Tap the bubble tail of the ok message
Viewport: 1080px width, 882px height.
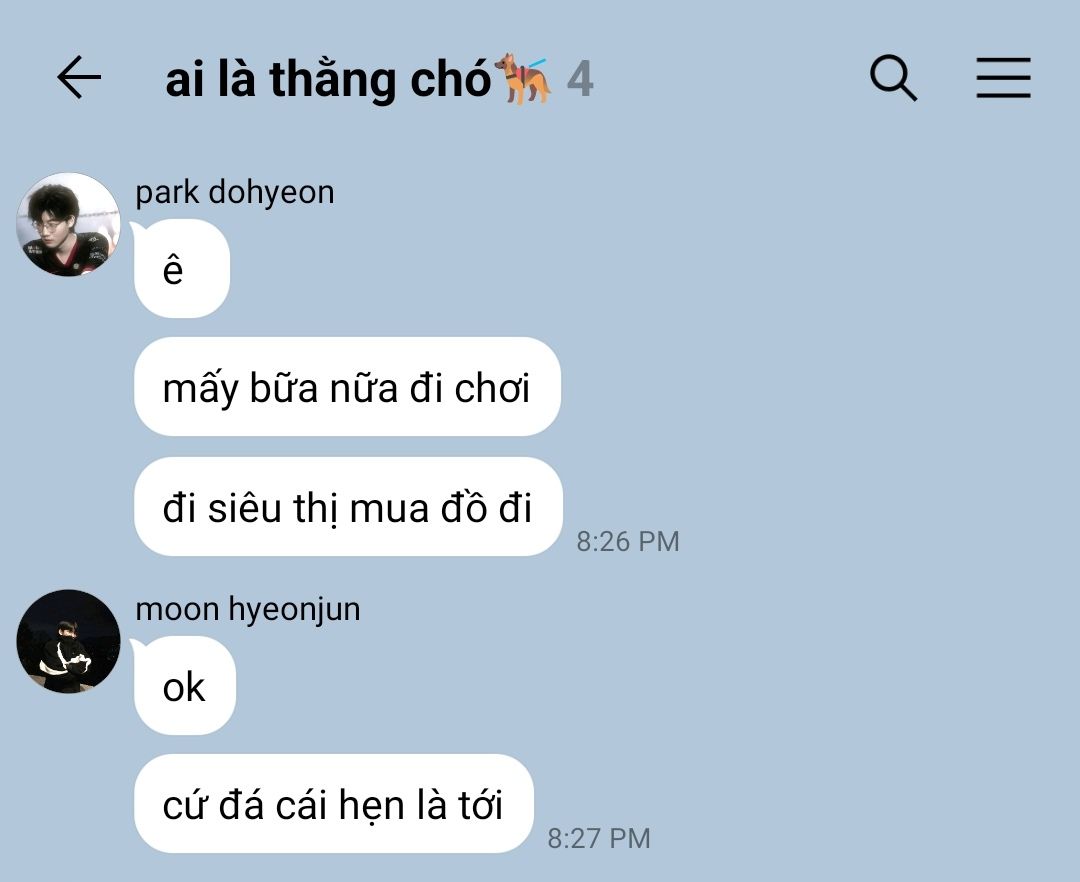(x=138, y=645)
